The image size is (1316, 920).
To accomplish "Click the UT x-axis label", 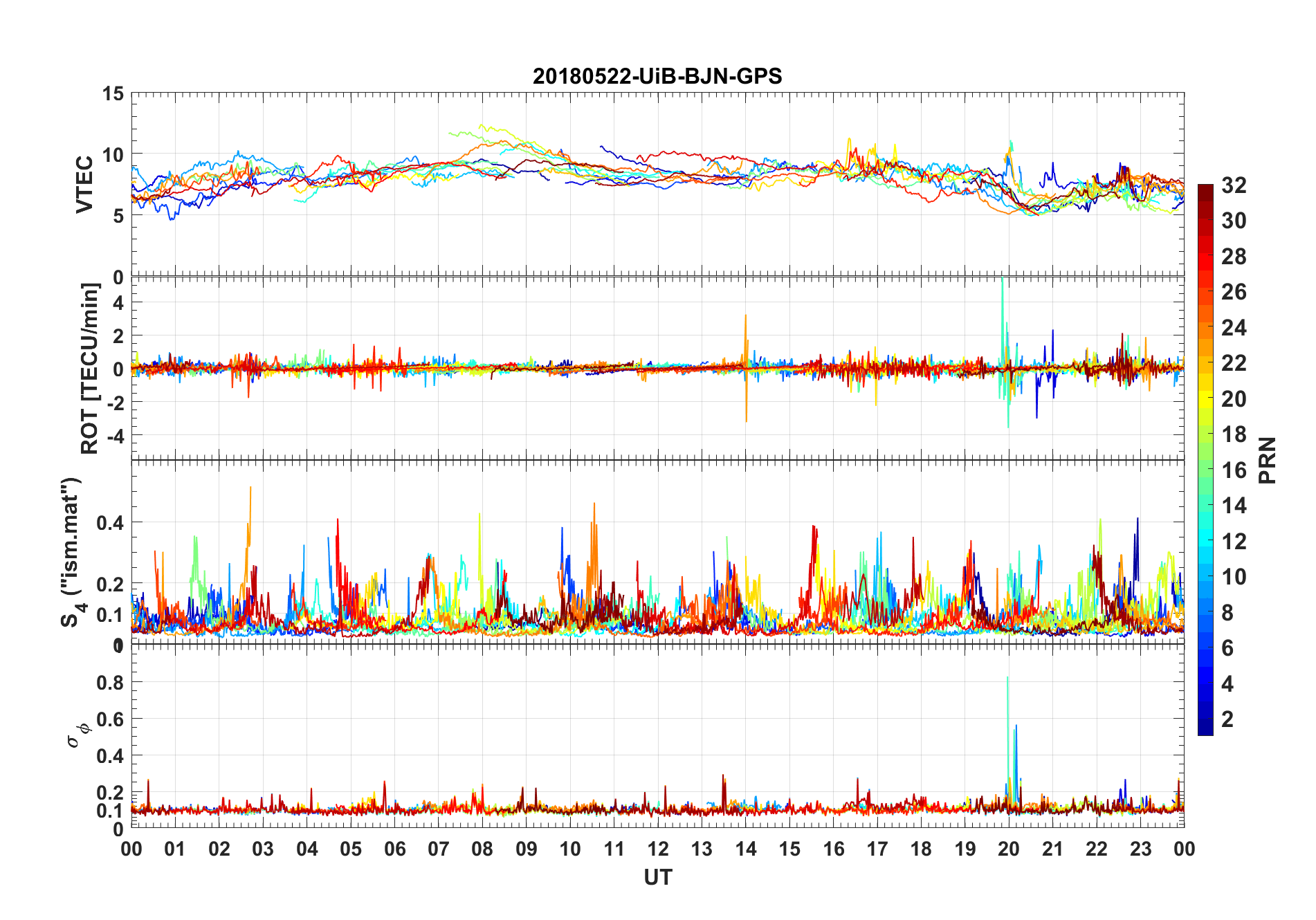I will (658, 878).
